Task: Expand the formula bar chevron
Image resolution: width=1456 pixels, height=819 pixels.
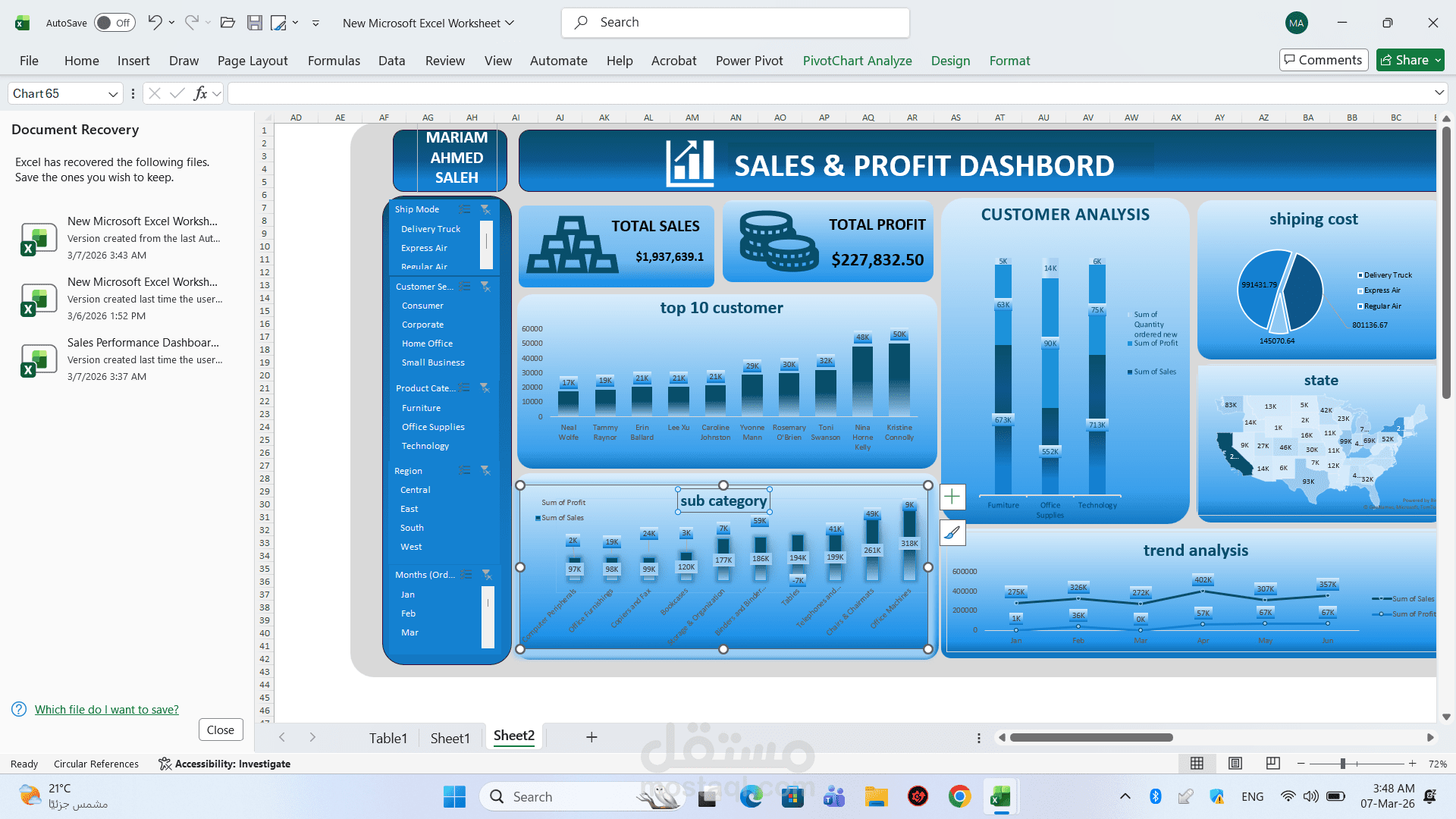Action: 1439,93
